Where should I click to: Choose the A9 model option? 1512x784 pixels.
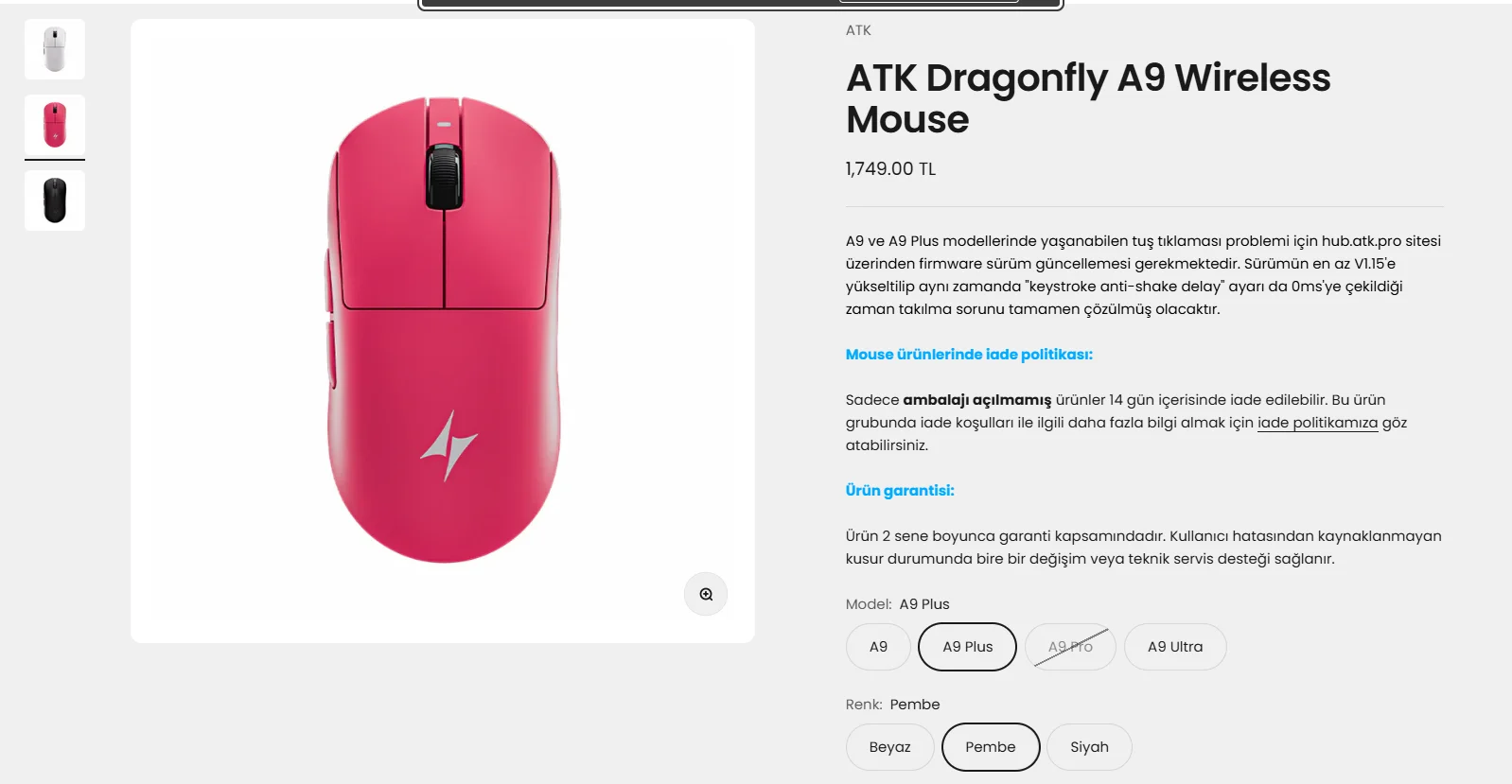(878, 647)
